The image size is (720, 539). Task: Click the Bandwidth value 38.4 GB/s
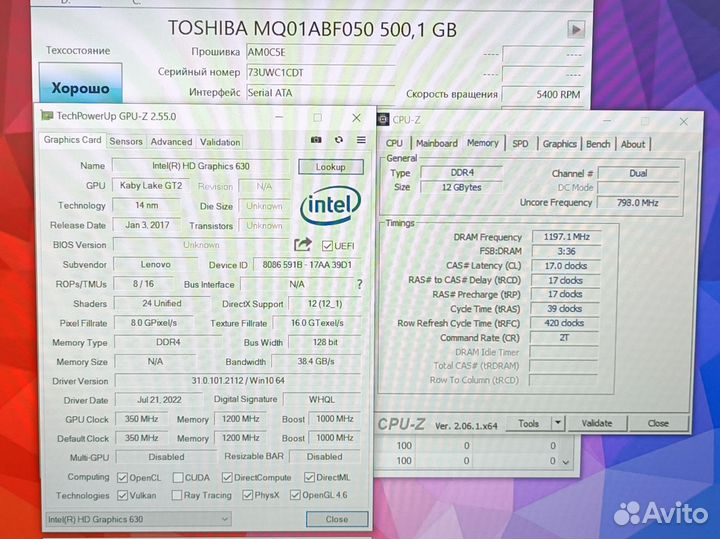click(316, 361)
